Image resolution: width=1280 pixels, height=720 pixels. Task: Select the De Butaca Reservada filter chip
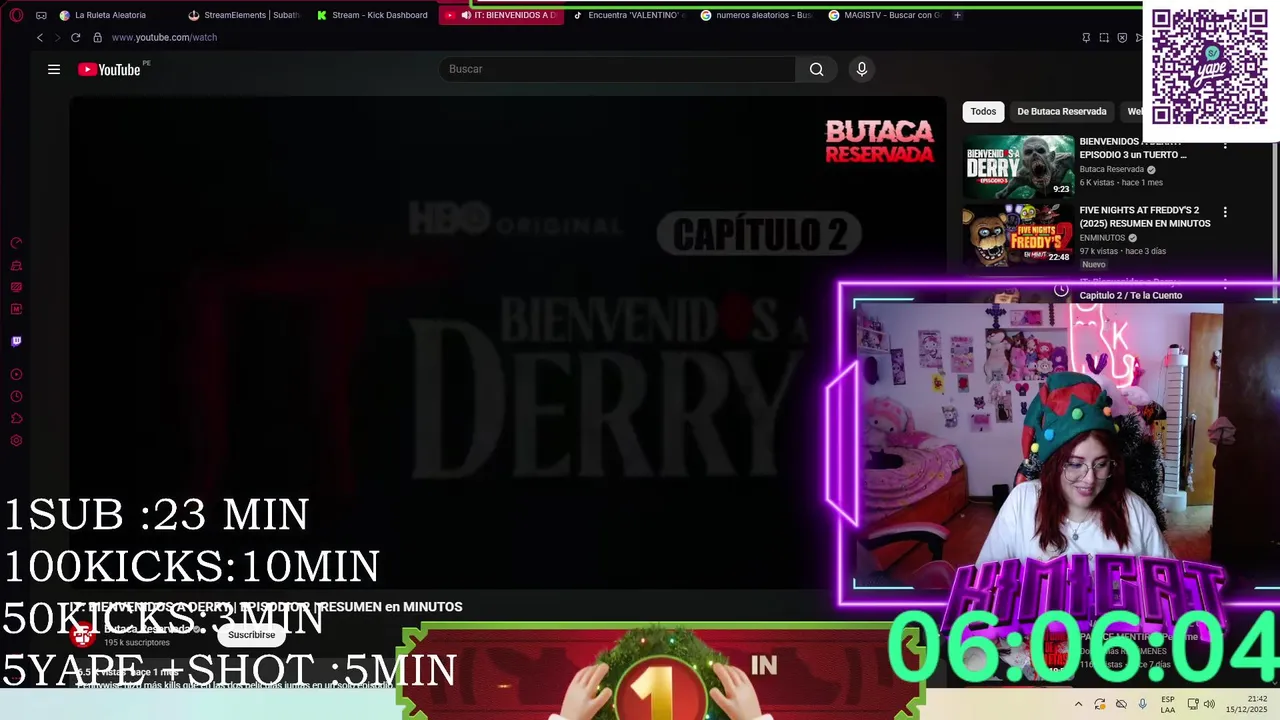tap(1062, 111)
